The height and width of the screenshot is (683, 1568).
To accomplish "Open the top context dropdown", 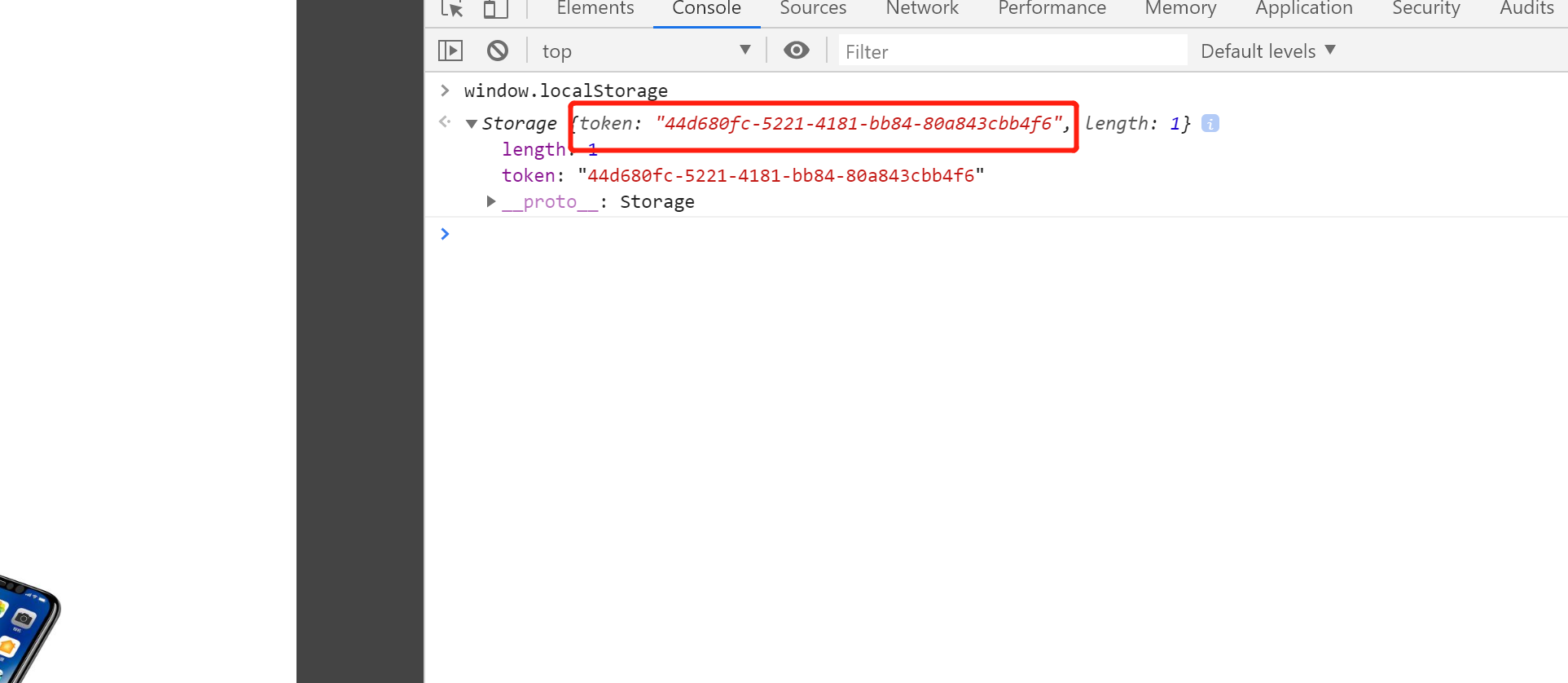I will (647, 51).
